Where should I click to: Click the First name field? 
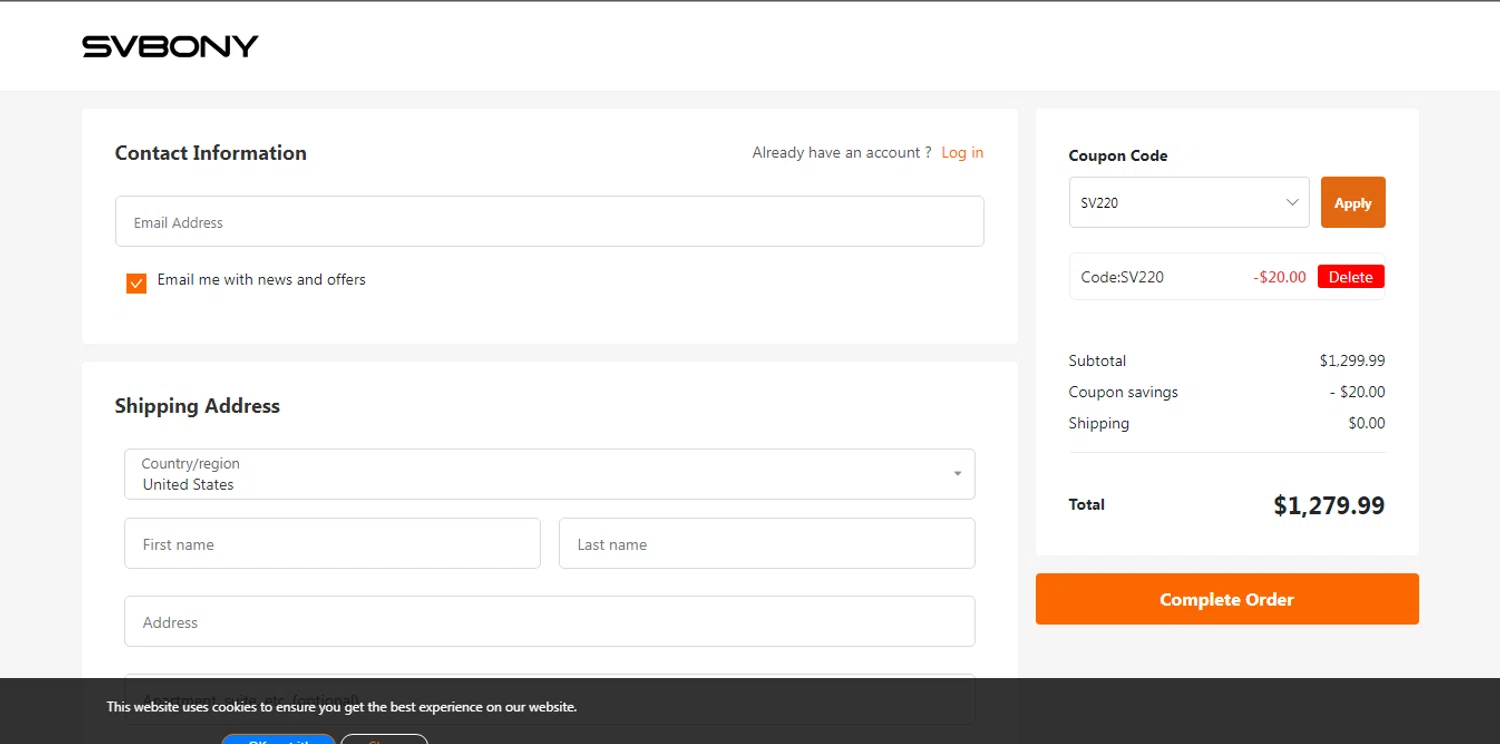pyautogui.click(x=332, y=543)
